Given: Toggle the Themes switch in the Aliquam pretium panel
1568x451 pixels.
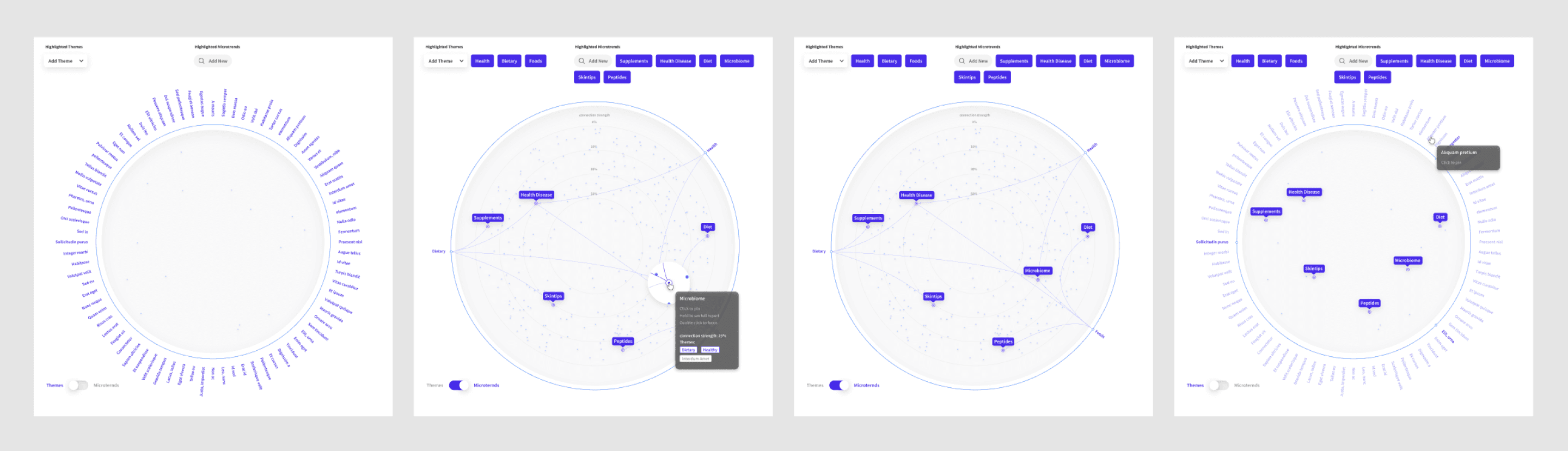Looking at the screenshot, I should pyautogui.click(x=1218, y=385).
